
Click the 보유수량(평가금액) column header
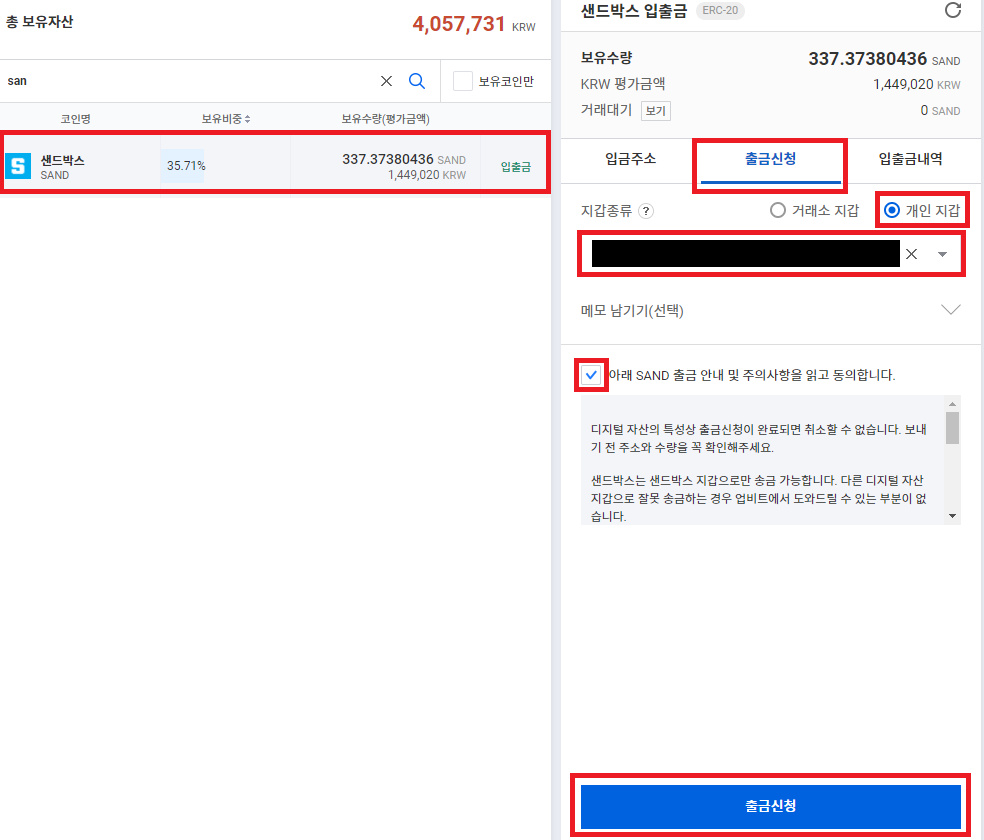385,119
